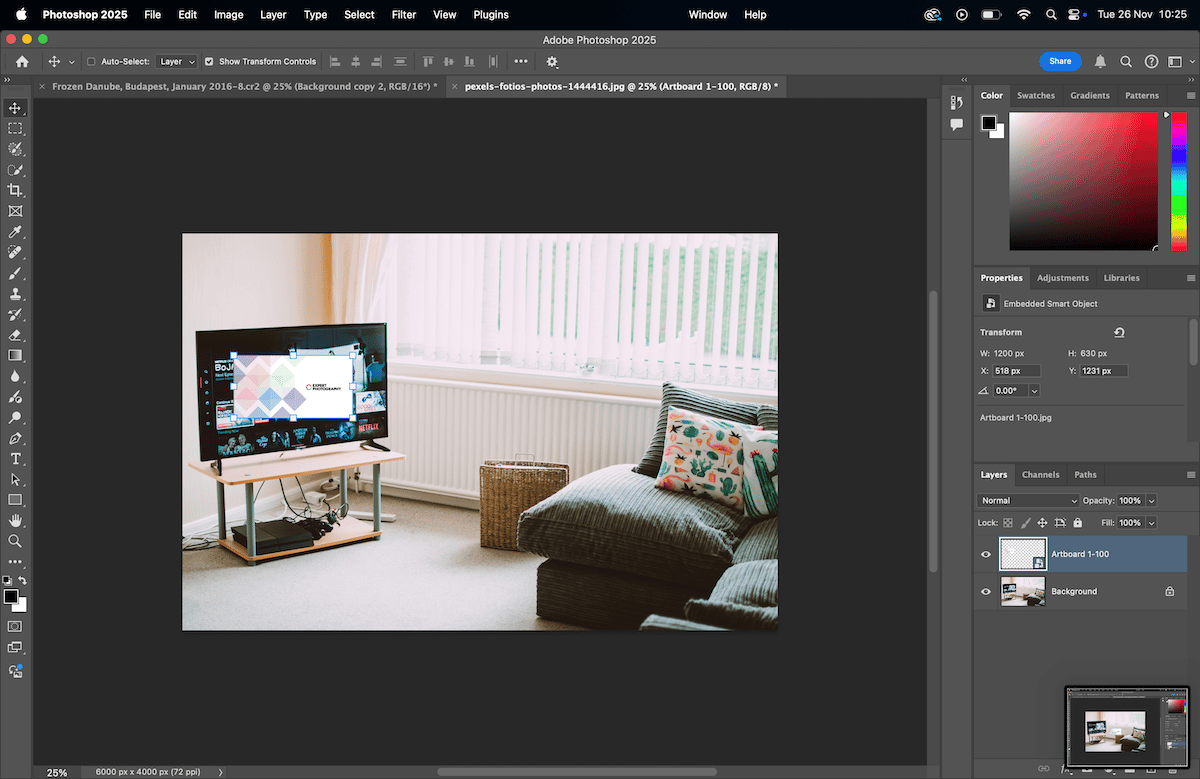Select the Move tool
This screenshot has height=779, width=1200.
15,107
